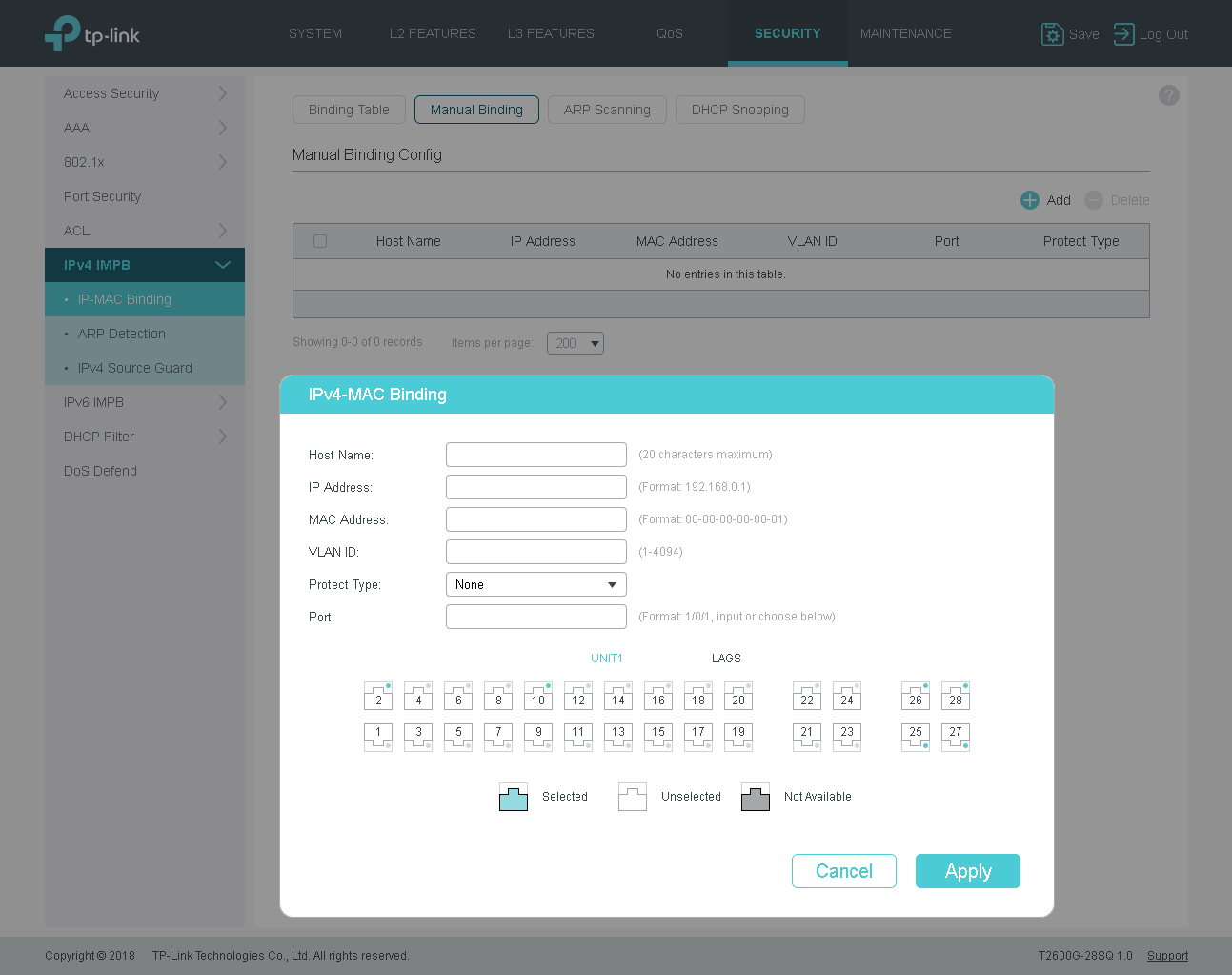The width and height of the screenshot is (1232, 975).
Task: Select SFP port 28
Action: 956,696
